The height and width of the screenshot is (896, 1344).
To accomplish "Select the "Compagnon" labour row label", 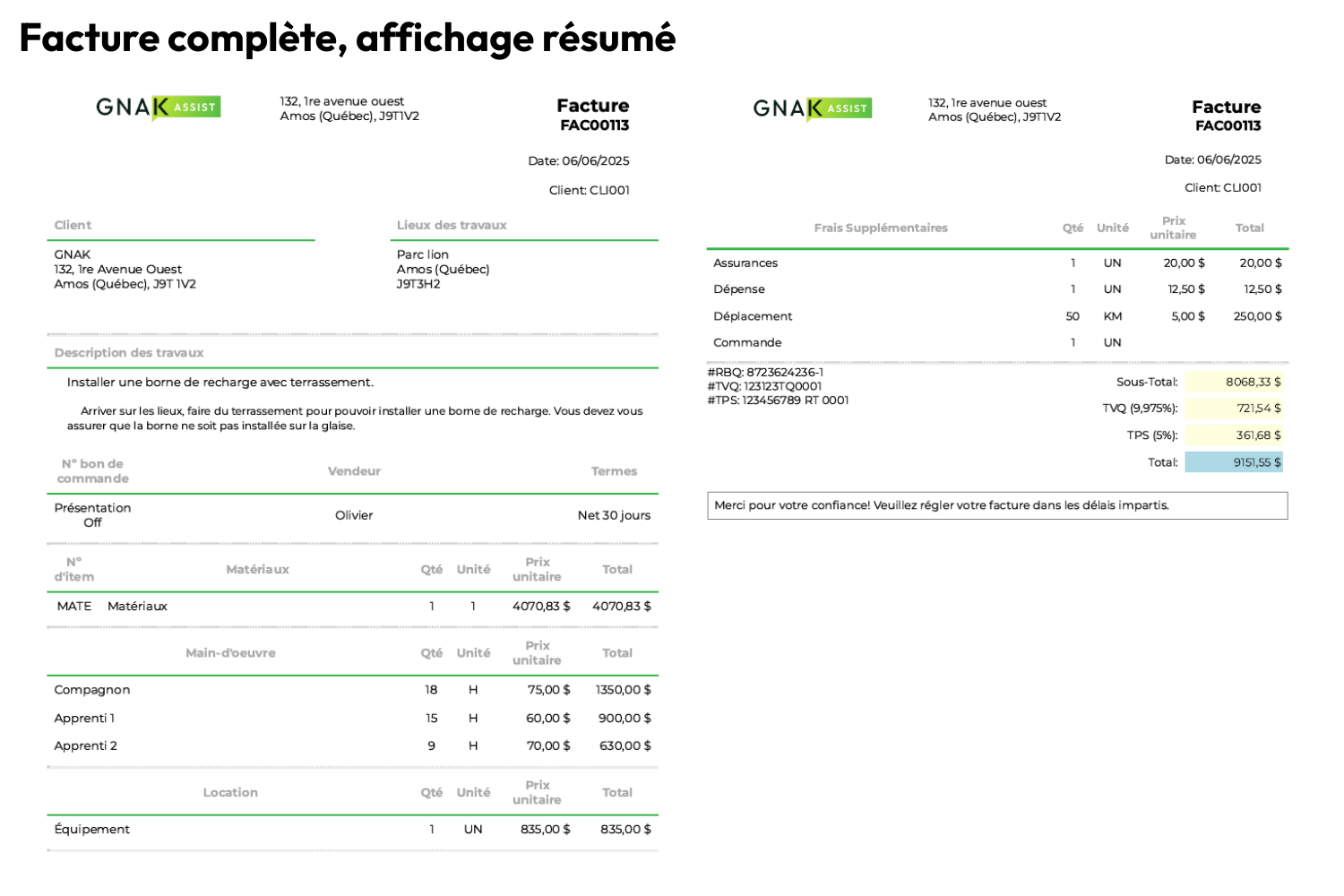I will pos(92,690).
